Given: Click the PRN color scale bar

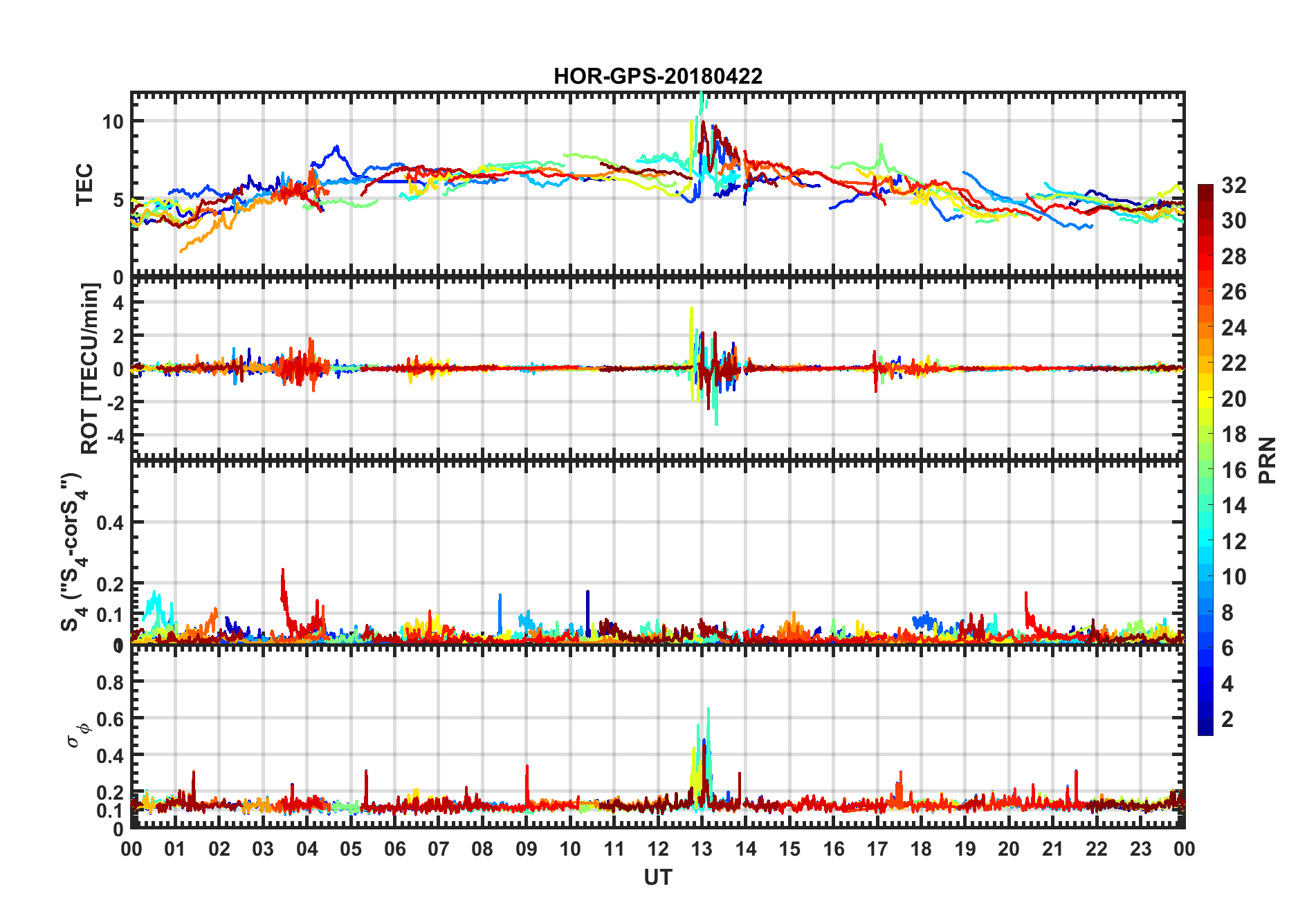Looking at the screenshot, I should (x=1205, y=460).
